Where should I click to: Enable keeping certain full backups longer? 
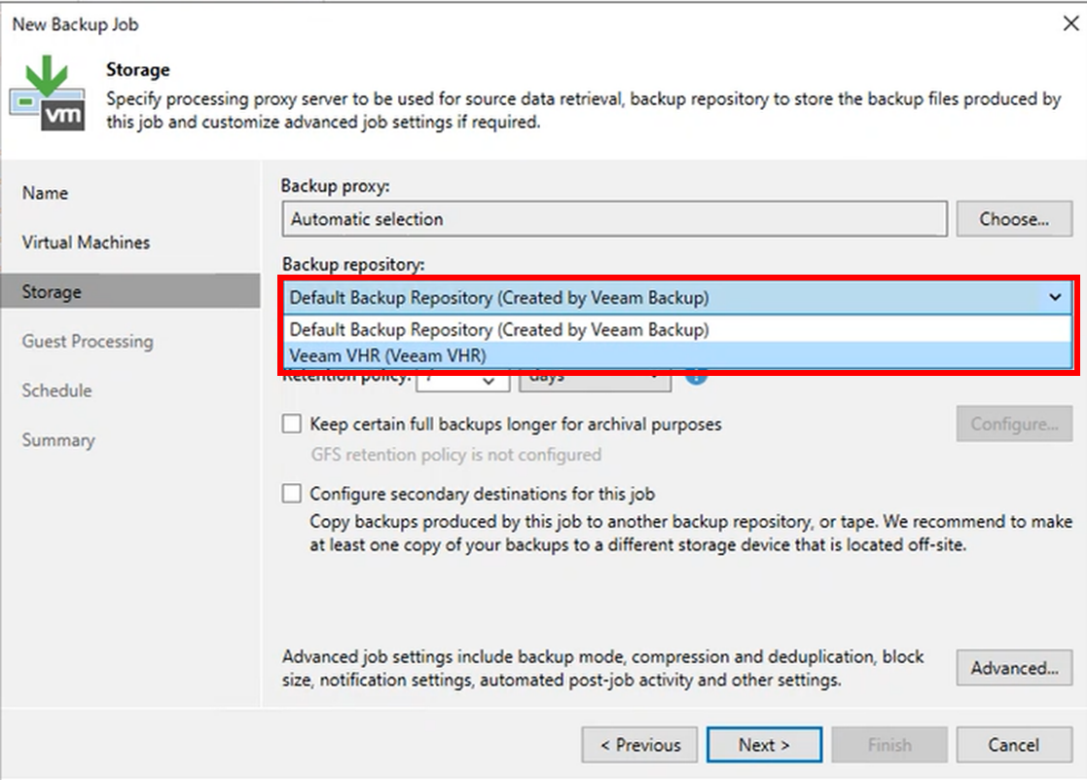292,424
